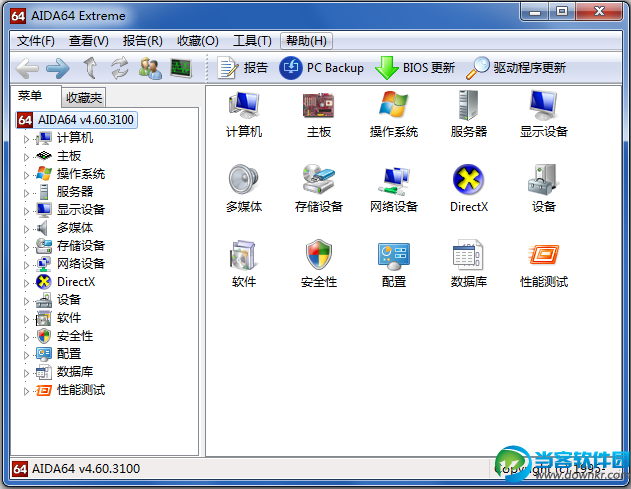Open the 报告(R) menu
The height and width of the screenshot is (489, 631).
tap(142, 41)
